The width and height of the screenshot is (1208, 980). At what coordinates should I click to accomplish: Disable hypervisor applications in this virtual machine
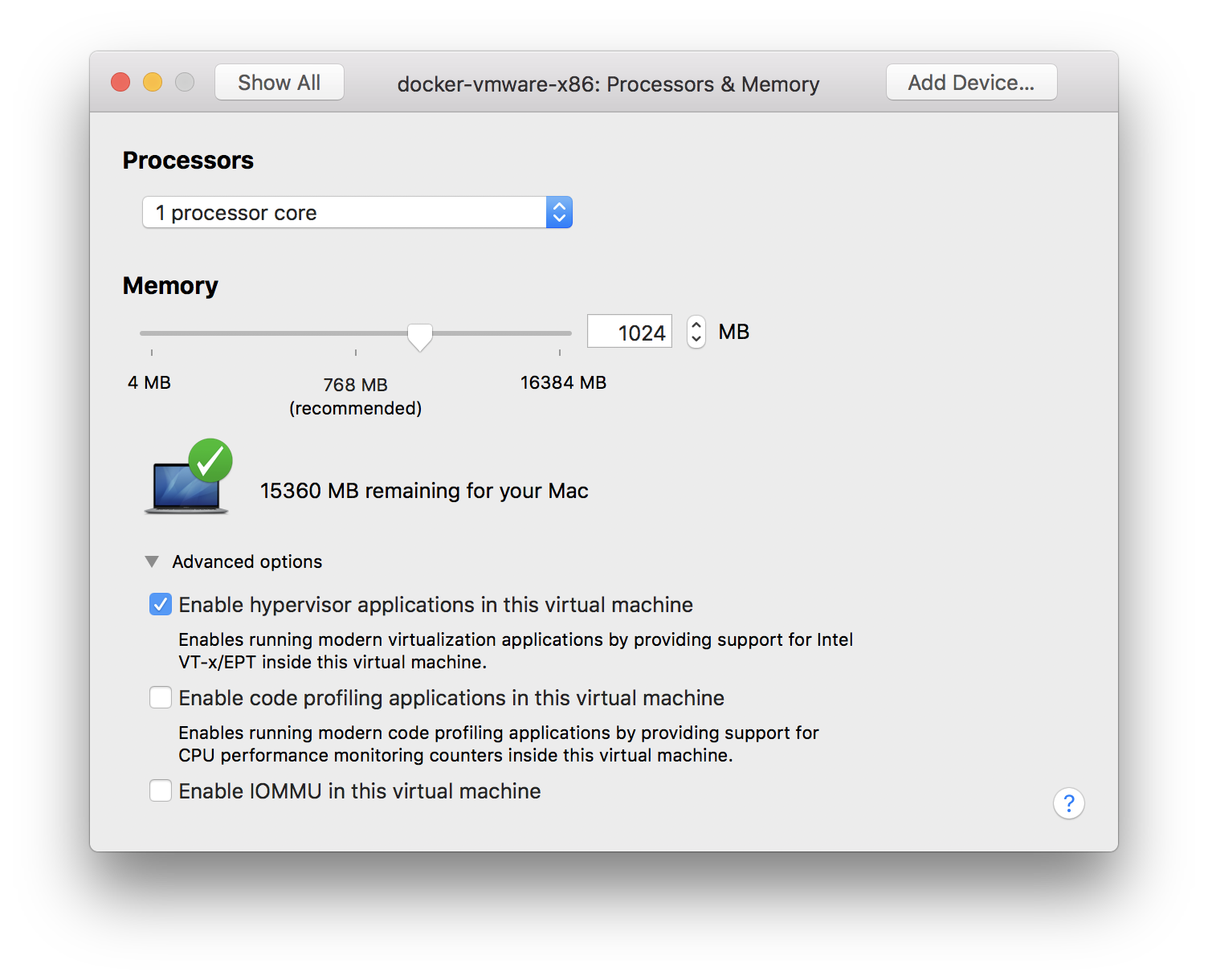161,604
